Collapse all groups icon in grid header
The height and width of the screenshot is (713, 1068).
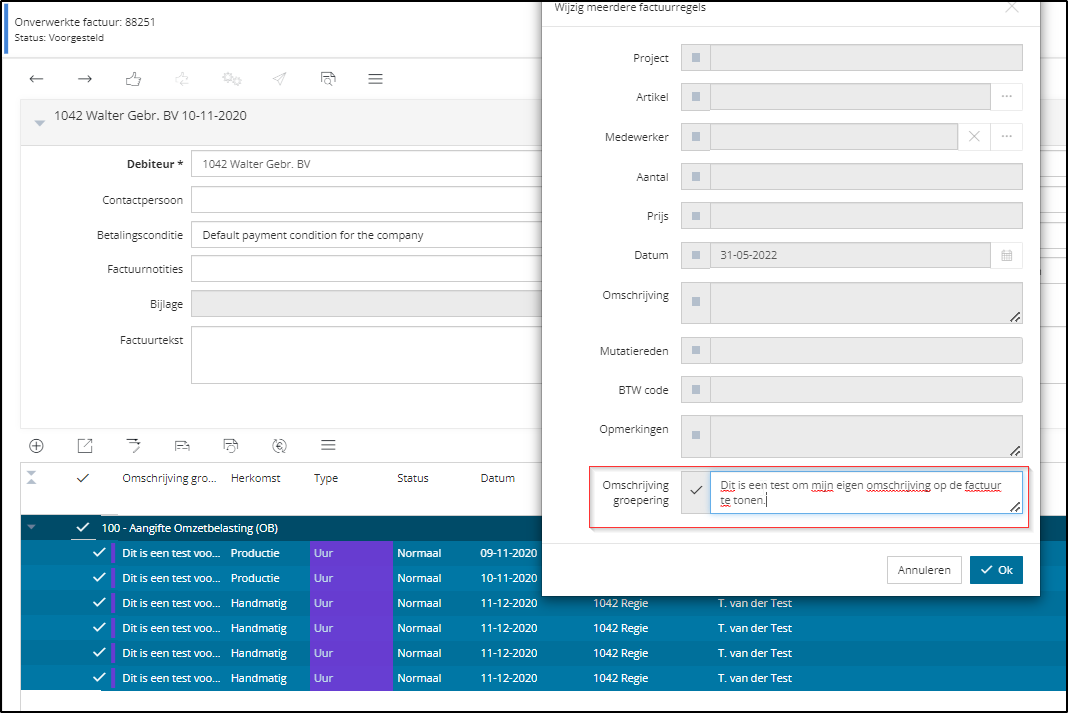31,477
